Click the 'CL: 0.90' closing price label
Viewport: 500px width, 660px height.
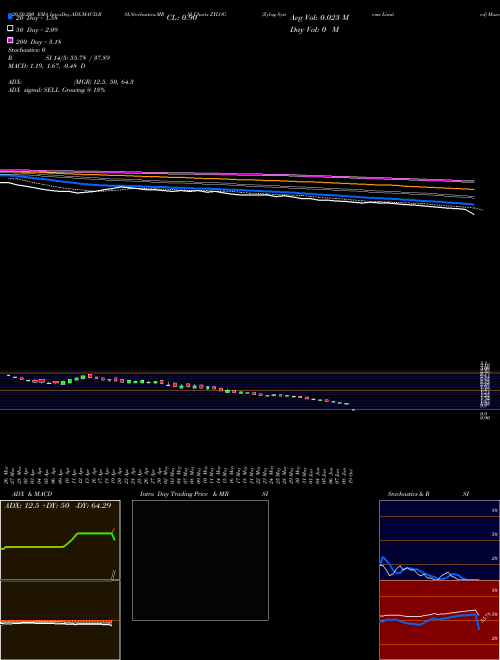pyautogui.click(x=182, y=18)
